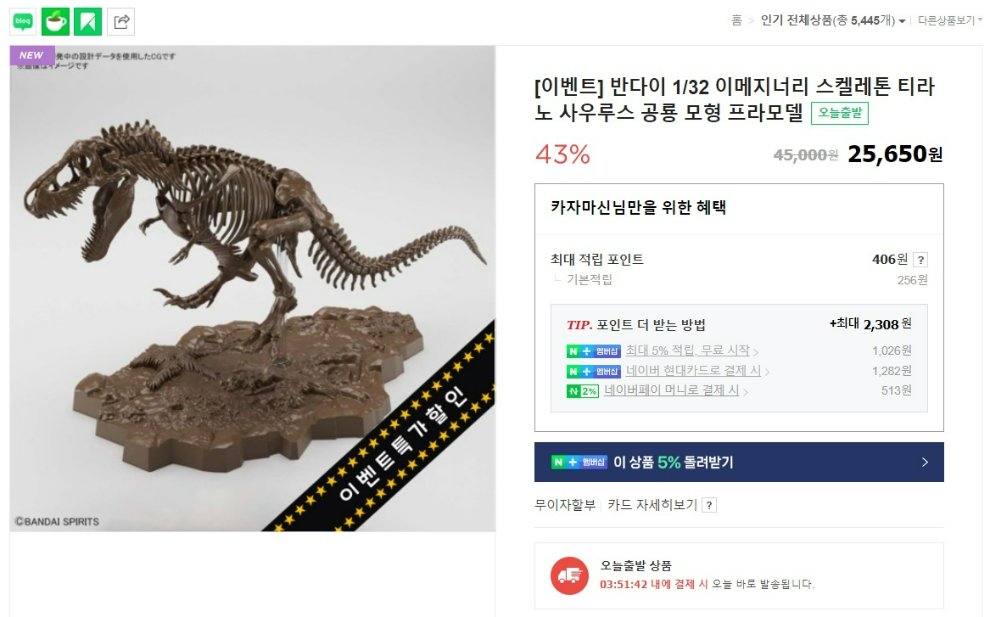The image size is (990, 617).
Task: Click the help icon after 카드 자세히보기
Action: pyautogui.click(x=709, y=505)
